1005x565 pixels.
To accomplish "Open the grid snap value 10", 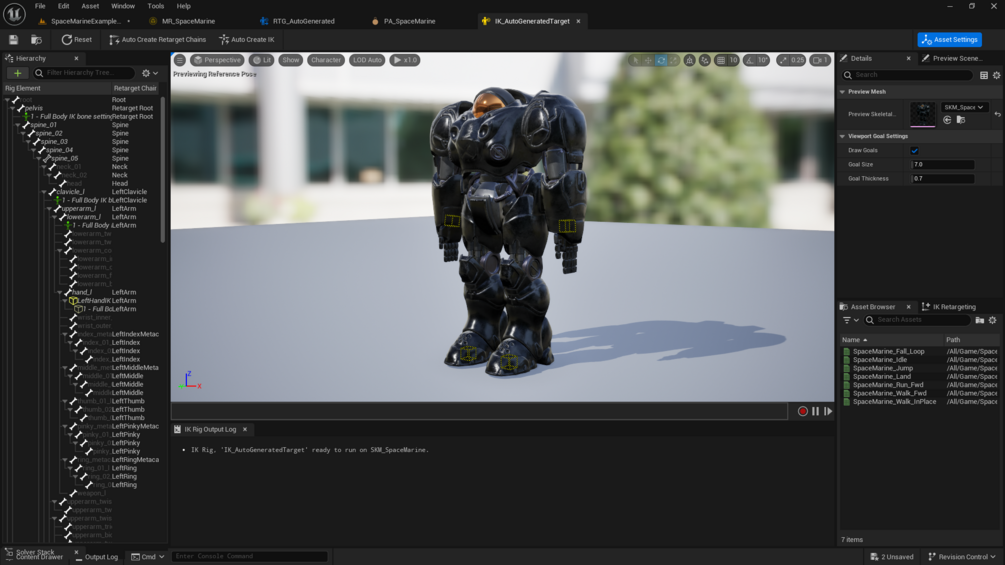I will click(x=733, y=60).
